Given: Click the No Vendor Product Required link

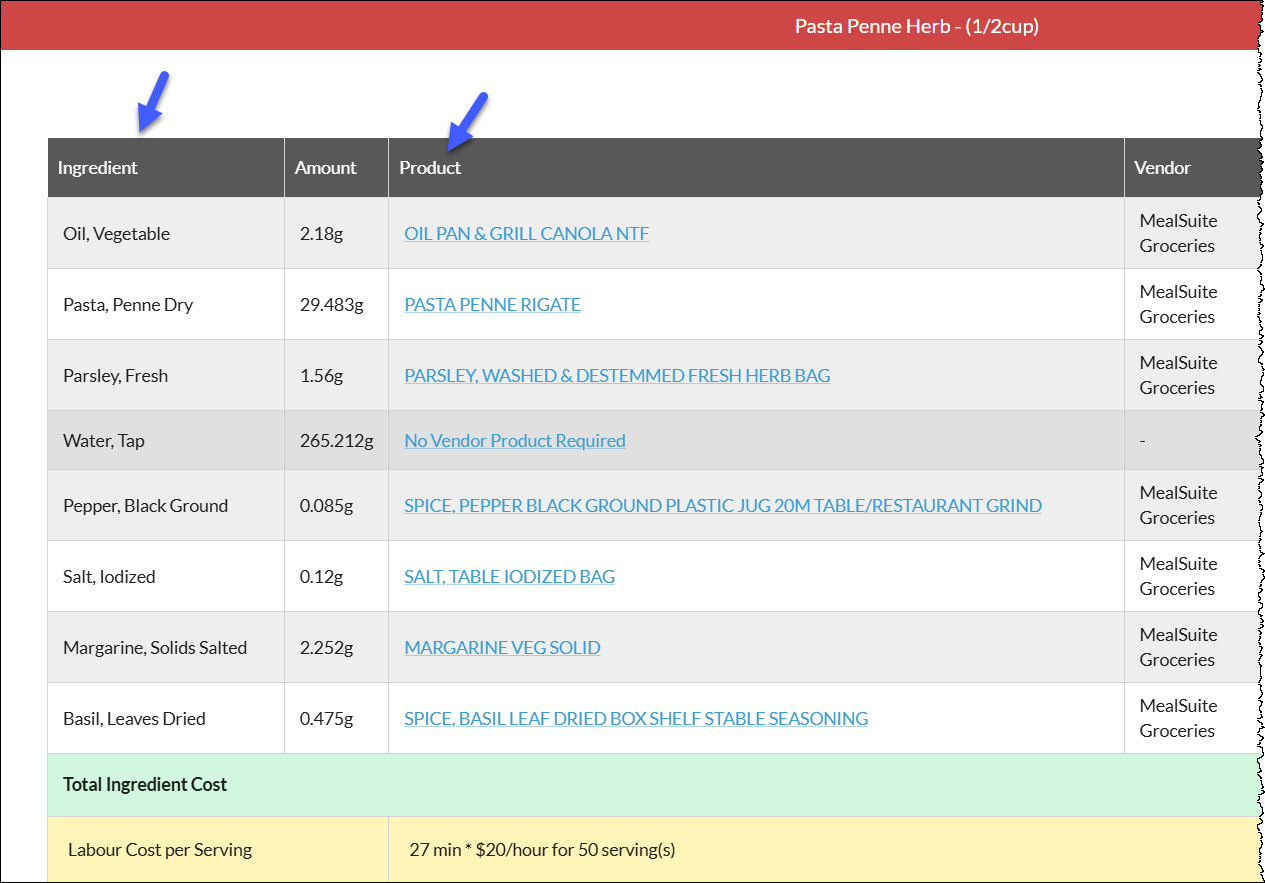Looking at the screenshot, I should pyautogui.click(x=515, y=440).
